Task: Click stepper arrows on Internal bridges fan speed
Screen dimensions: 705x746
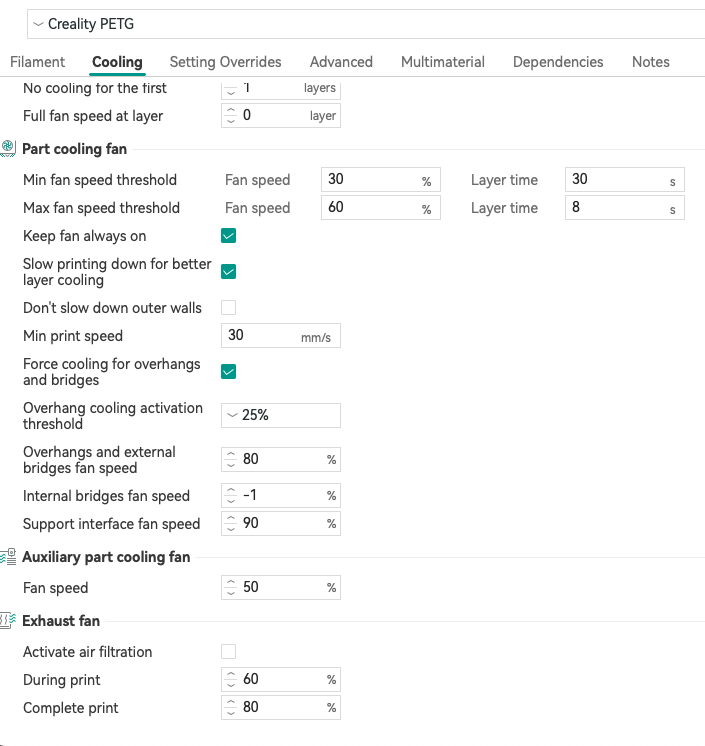Action: point(231,496)
